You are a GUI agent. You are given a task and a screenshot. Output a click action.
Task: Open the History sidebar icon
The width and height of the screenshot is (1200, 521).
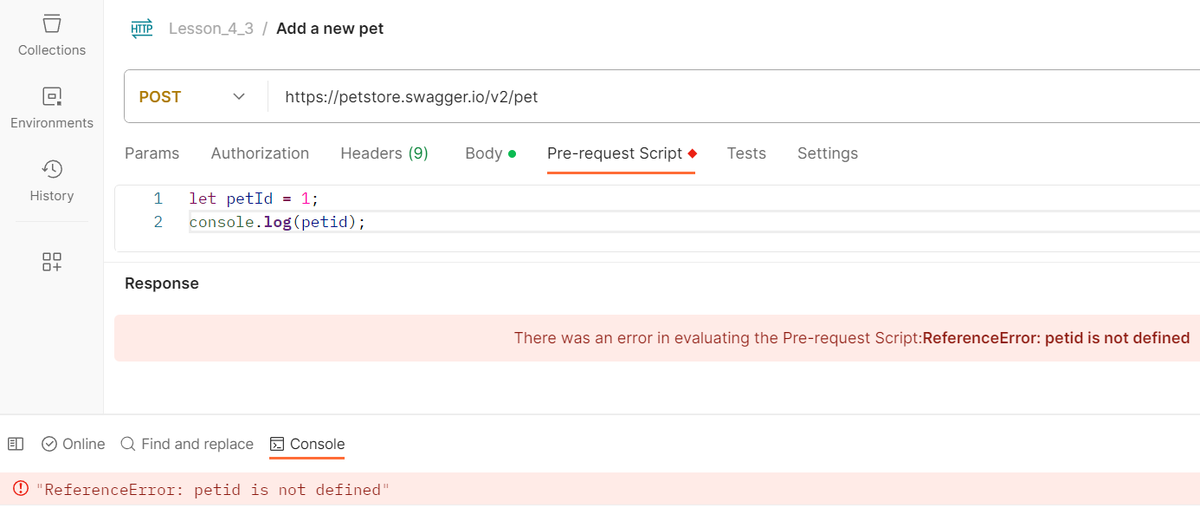[52, 169]
